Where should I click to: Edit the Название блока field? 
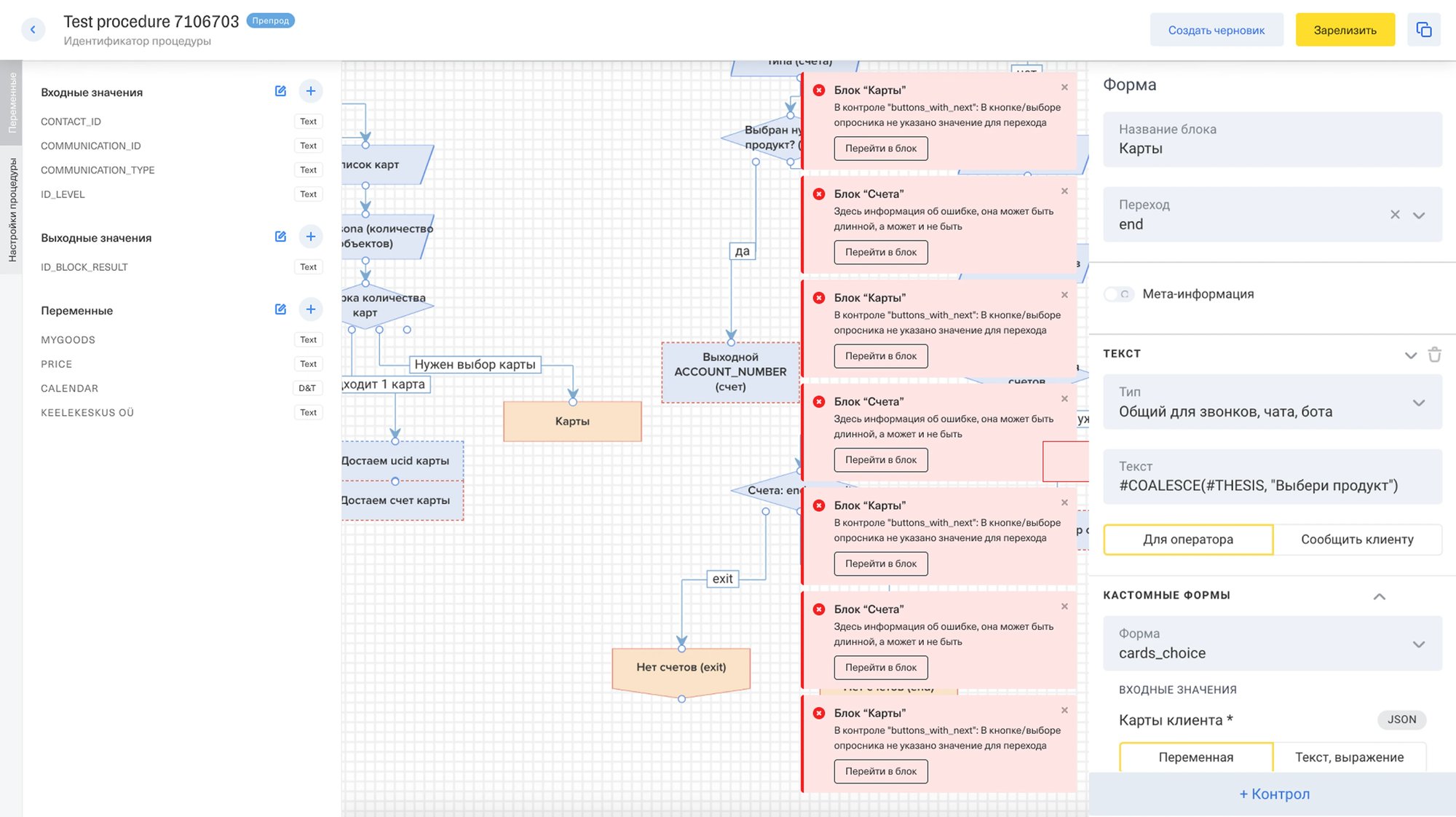(1273, 140)
